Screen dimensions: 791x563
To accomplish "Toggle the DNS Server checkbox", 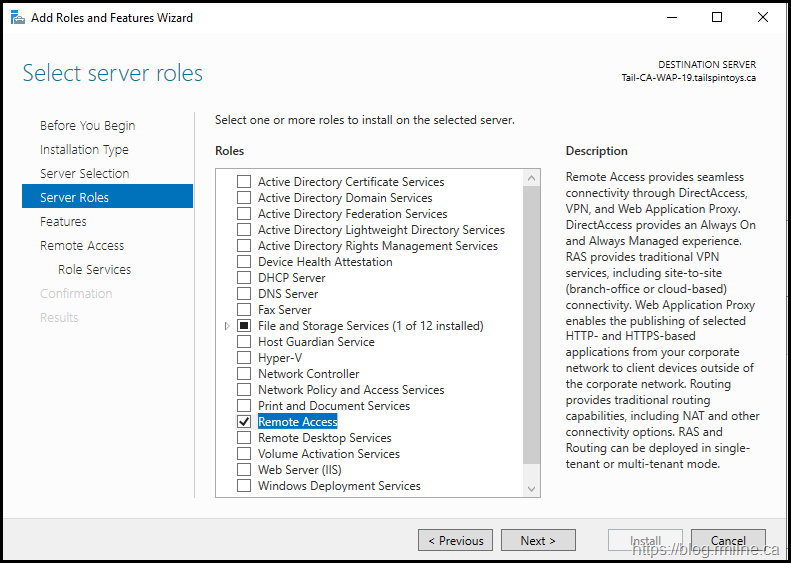I will tap(244, 294).
